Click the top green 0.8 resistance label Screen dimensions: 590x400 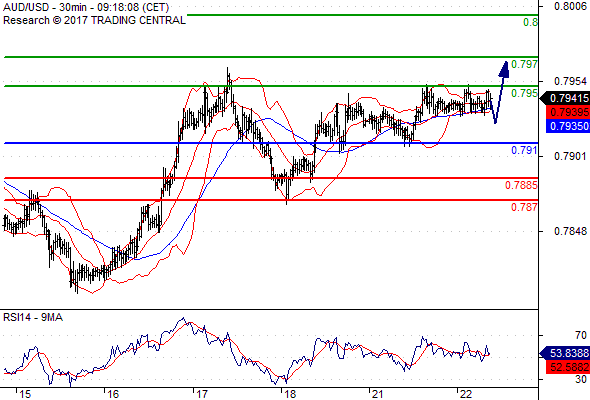pyautogui.click(x=531, y=23)
